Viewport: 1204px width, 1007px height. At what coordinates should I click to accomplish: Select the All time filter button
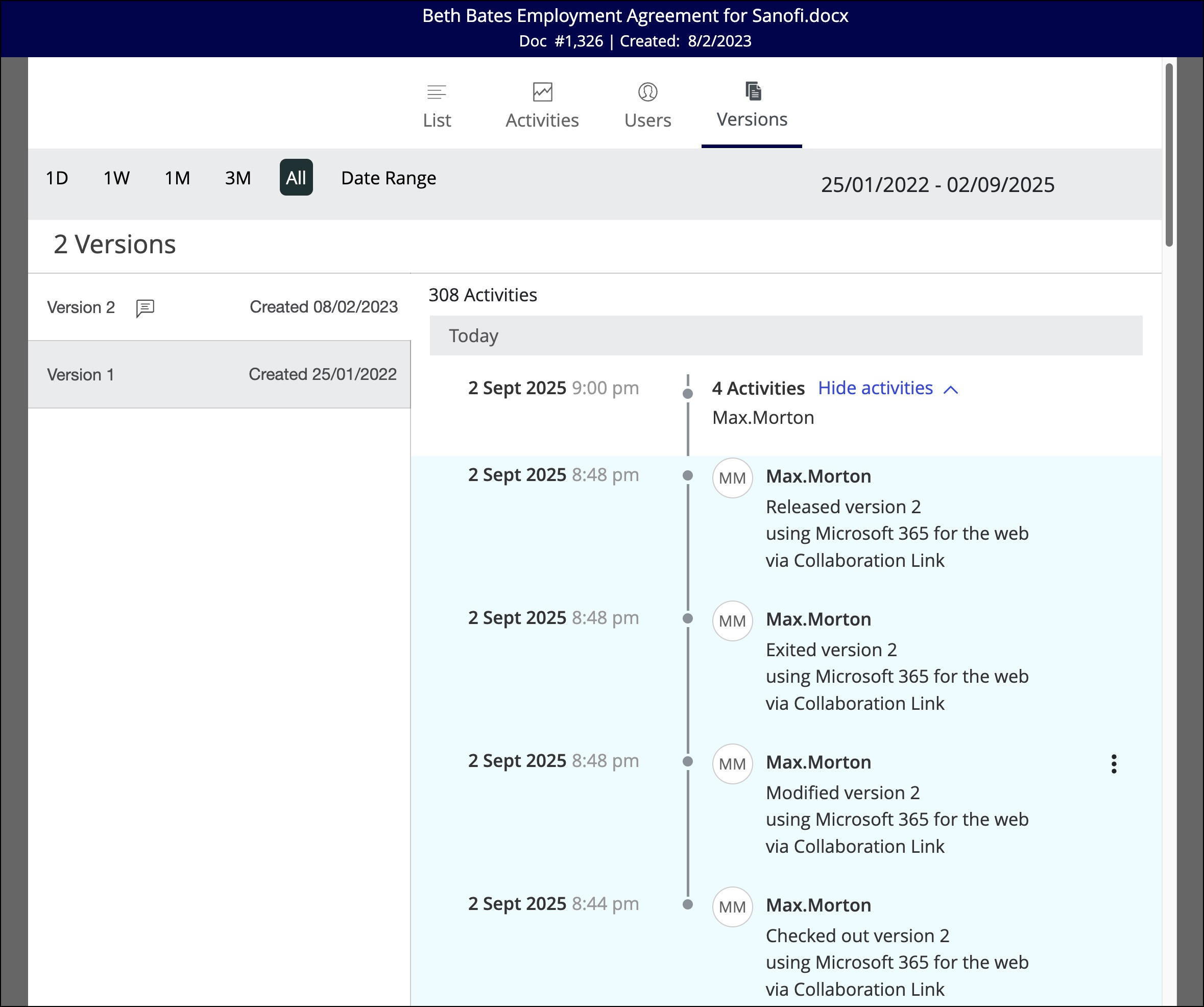click(296, 178)
